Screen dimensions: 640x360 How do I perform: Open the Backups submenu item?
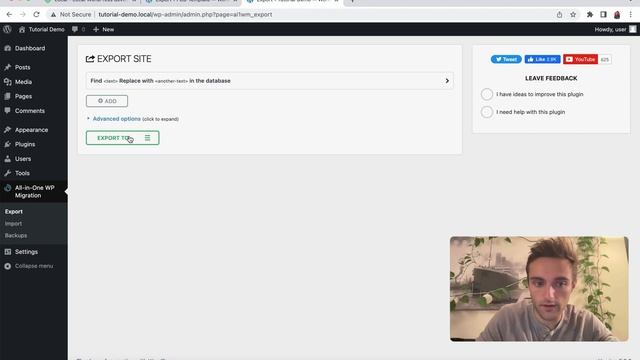(16, 236)
